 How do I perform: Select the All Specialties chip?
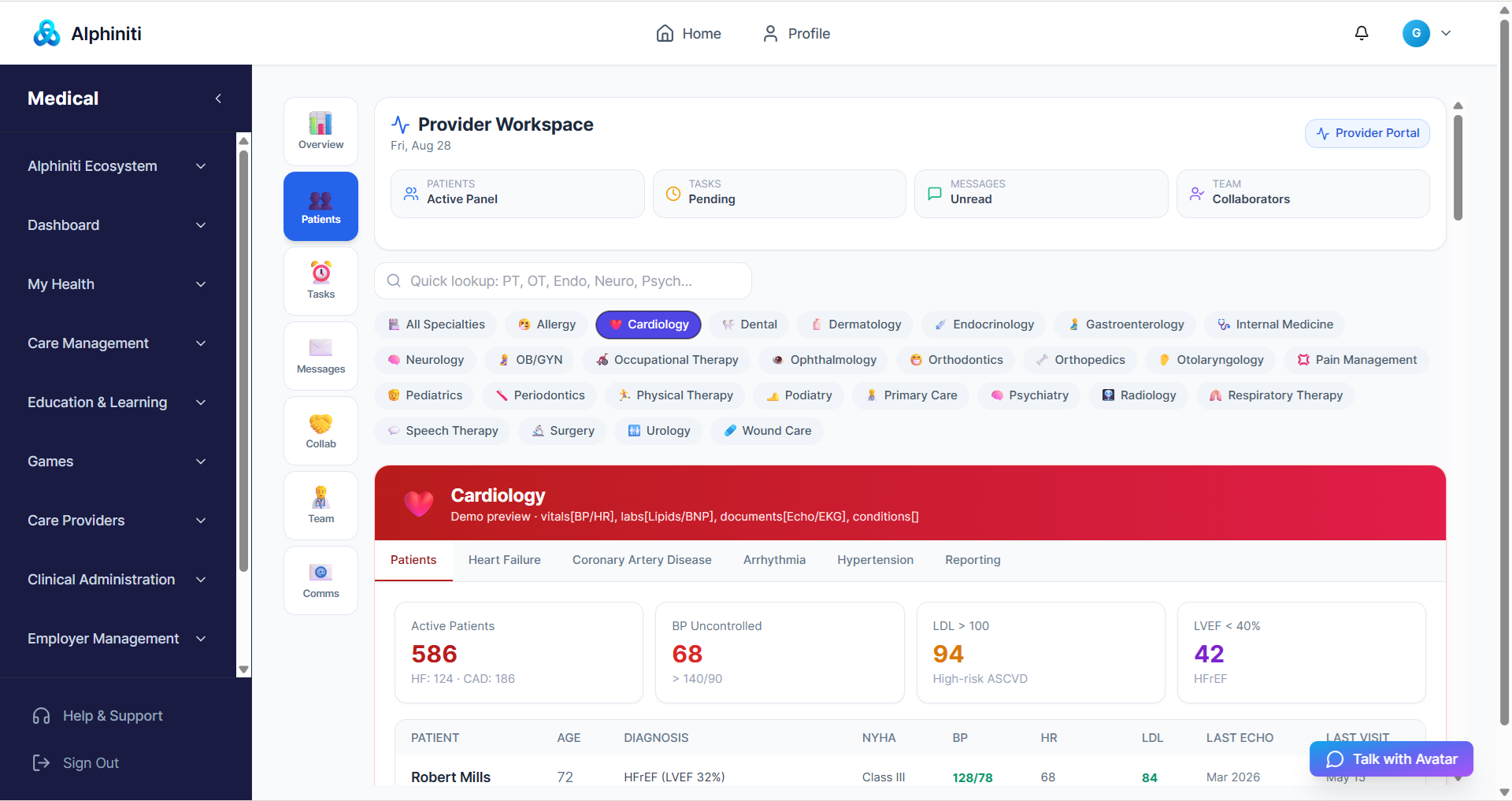pos(436,324)
